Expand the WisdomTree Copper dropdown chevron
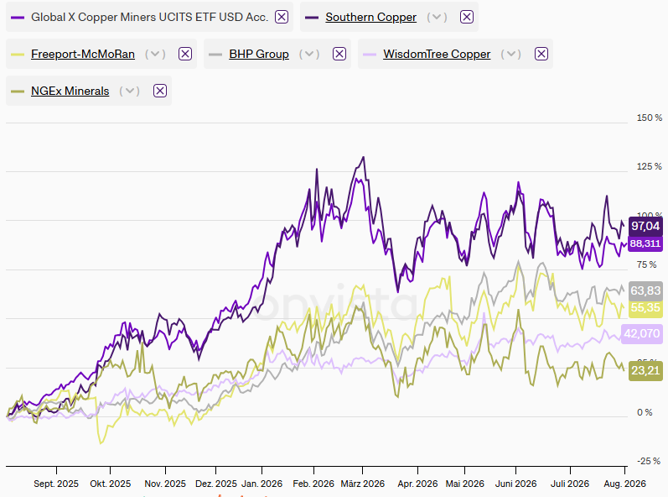This screenshot has height=497, width=668. click(x=511, y=54)
